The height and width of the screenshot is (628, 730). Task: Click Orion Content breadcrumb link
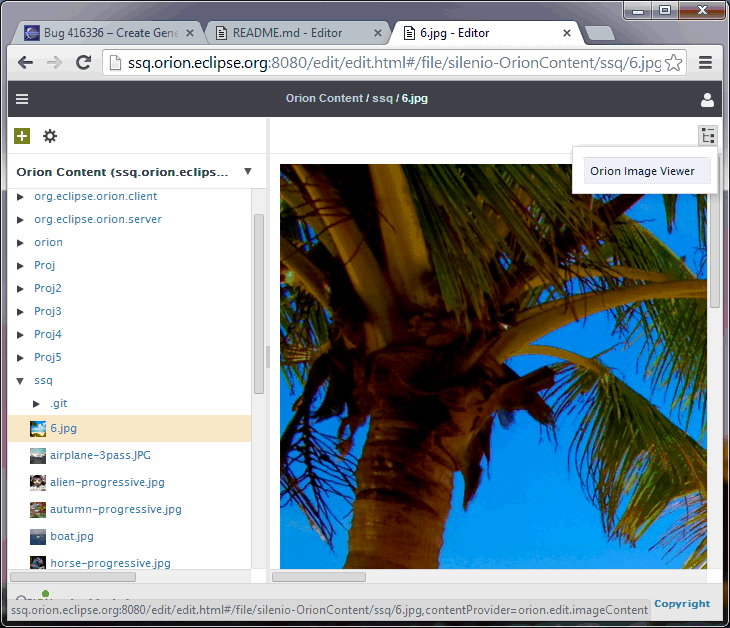coord(324,98)
